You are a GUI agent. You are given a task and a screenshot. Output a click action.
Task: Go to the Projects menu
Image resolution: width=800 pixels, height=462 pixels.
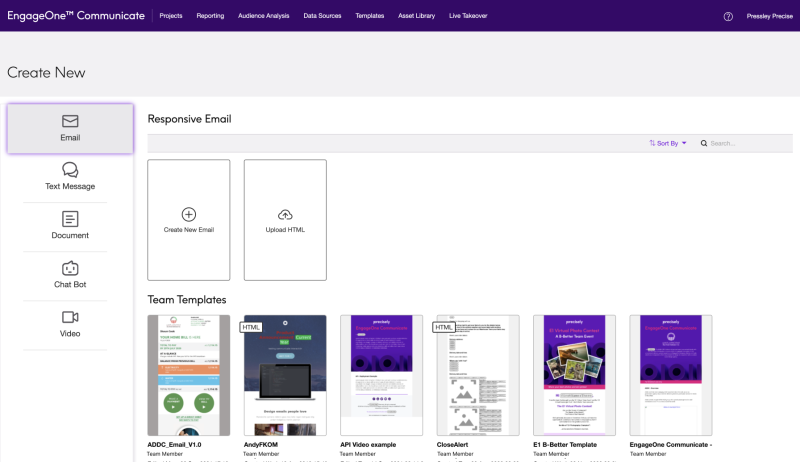coord(171,16)
